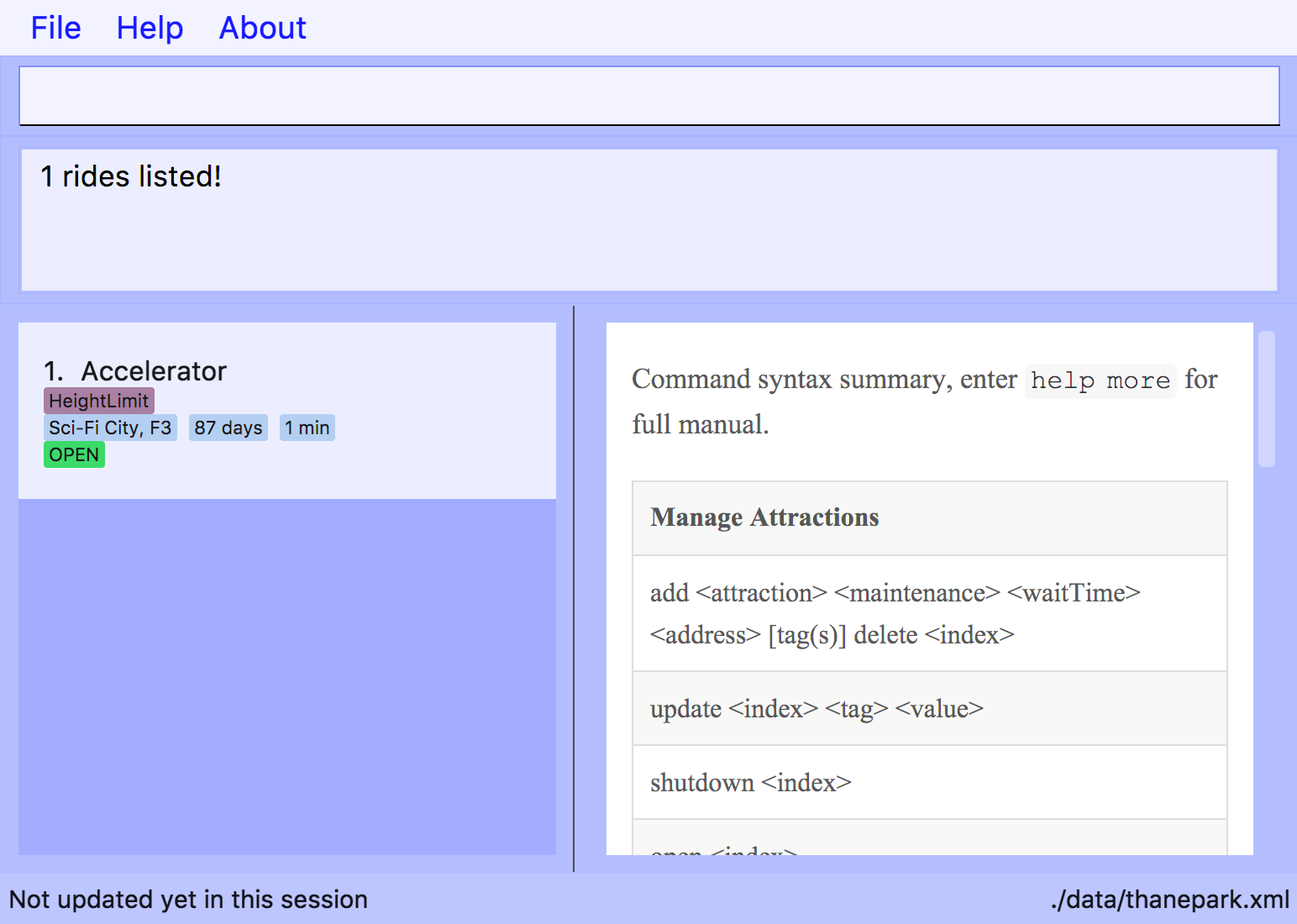Viewport: 1297px width, 924px height.
Task: Open the Help menu
Action: pyautogui.click(x=150, y=28)
